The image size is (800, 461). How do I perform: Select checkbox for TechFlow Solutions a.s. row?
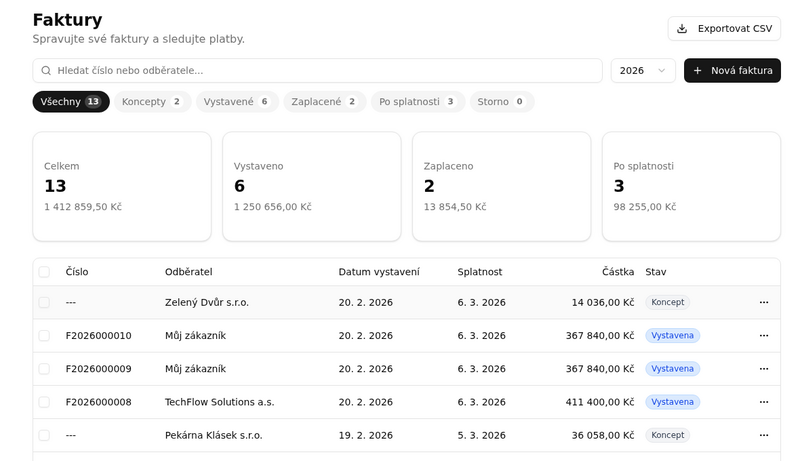(x=44, y=402)
